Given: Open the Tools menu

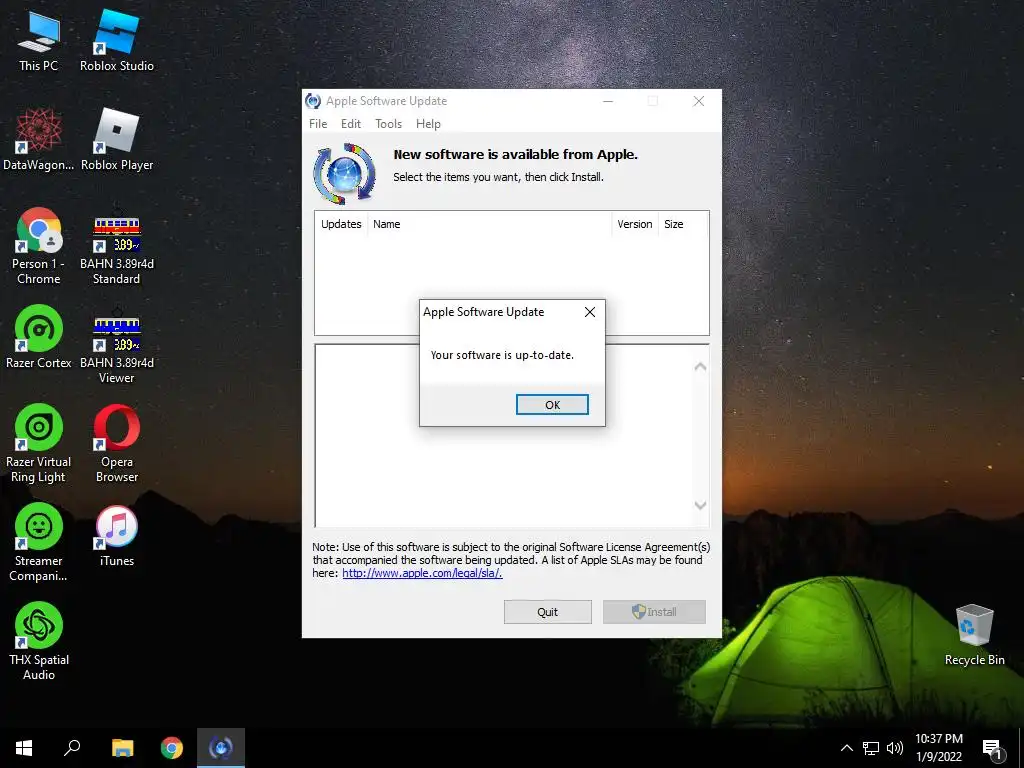Looking at the screenshot, I should pos(388,123).
